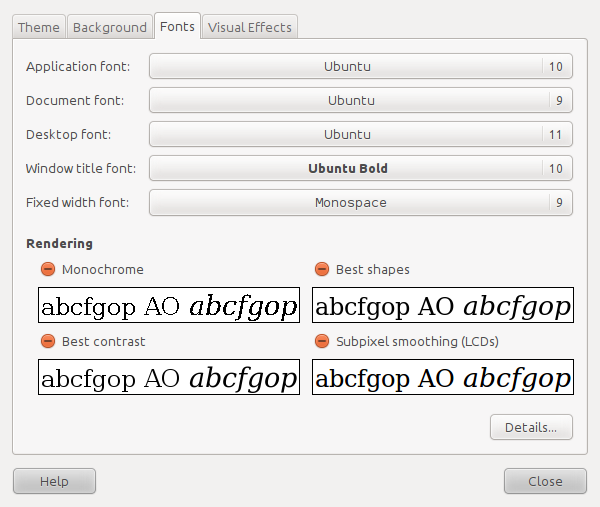600x507 pixels.
Task: Change the Desktop font set to Ubuntu 11
Action: [x=361, y=134]
